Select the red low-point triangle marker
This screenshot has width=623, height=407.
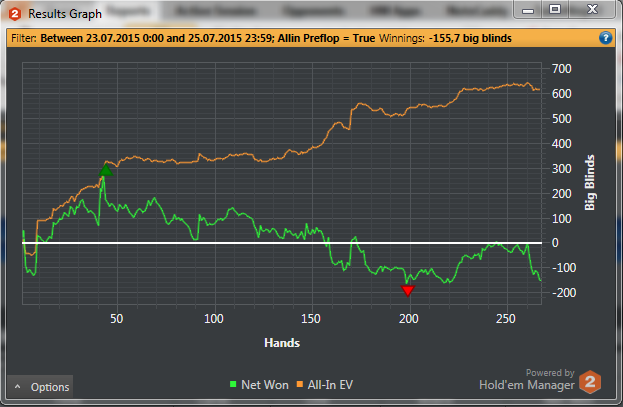408,291
